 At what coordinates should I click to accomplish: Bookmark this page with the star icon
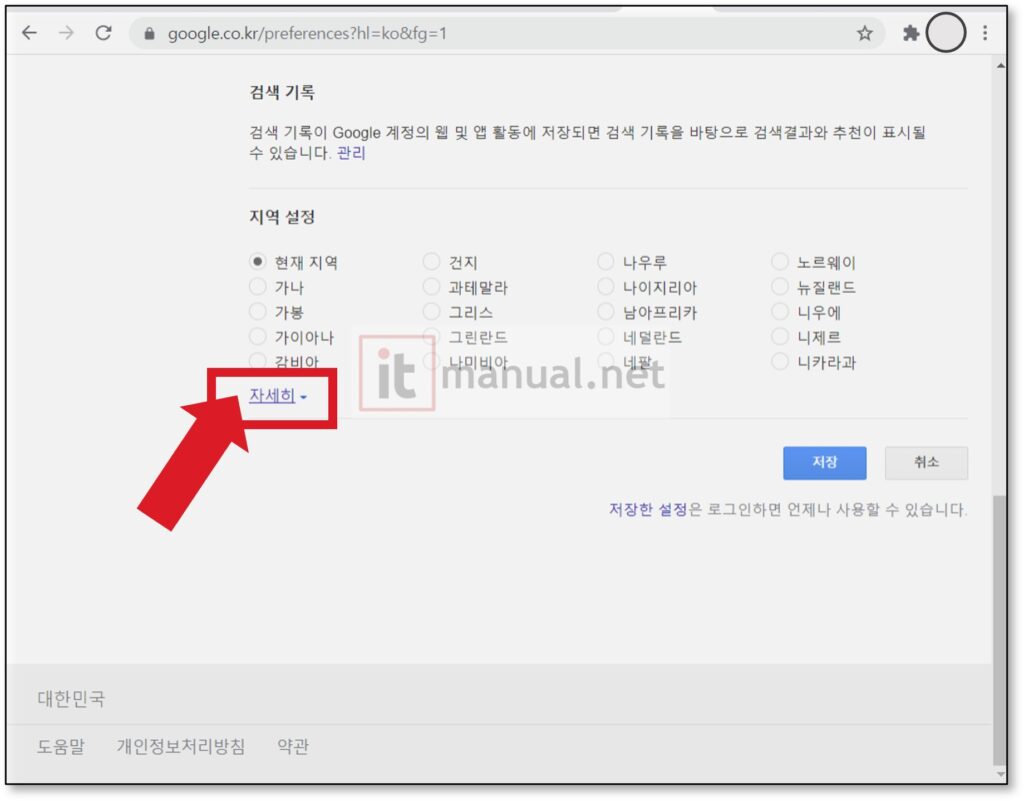865,33
